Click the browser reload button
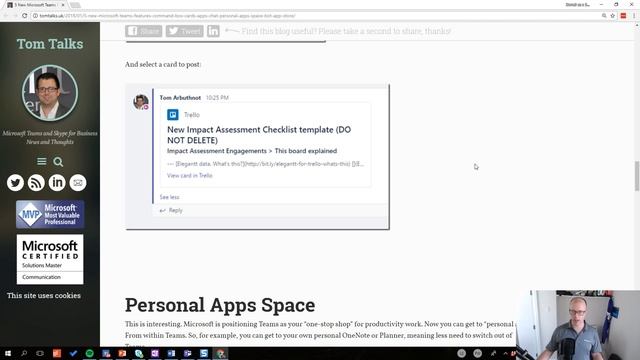This screenshot has width=640, height=360. 24,16
